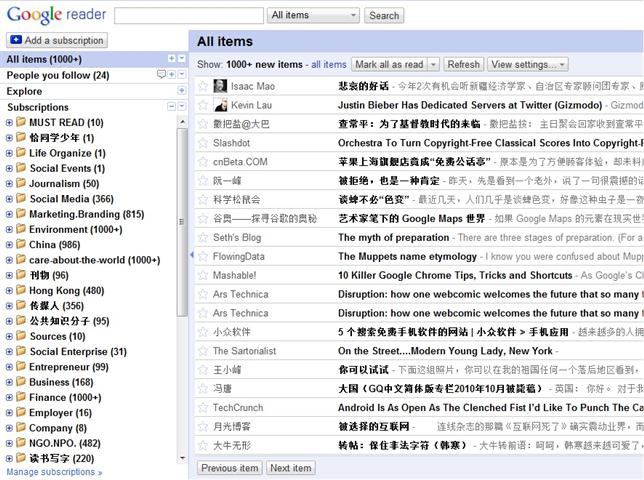Click the comment bubble icon on People you follow
Viewport: 644px width, 480px height.
pyautogui.click(x=161, y=74)
